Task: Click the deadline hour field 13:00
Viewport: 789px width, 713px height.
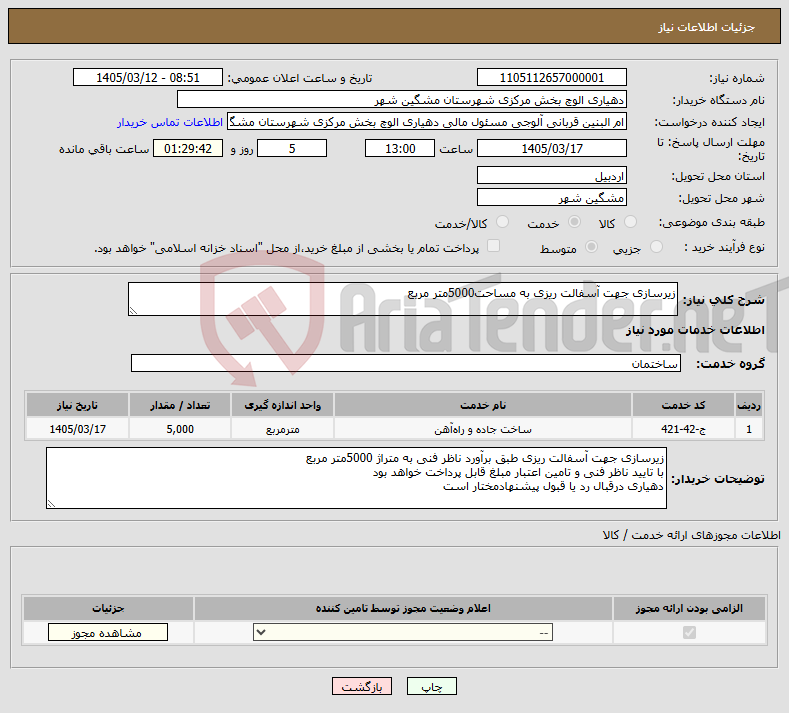Action: (400, 148)
